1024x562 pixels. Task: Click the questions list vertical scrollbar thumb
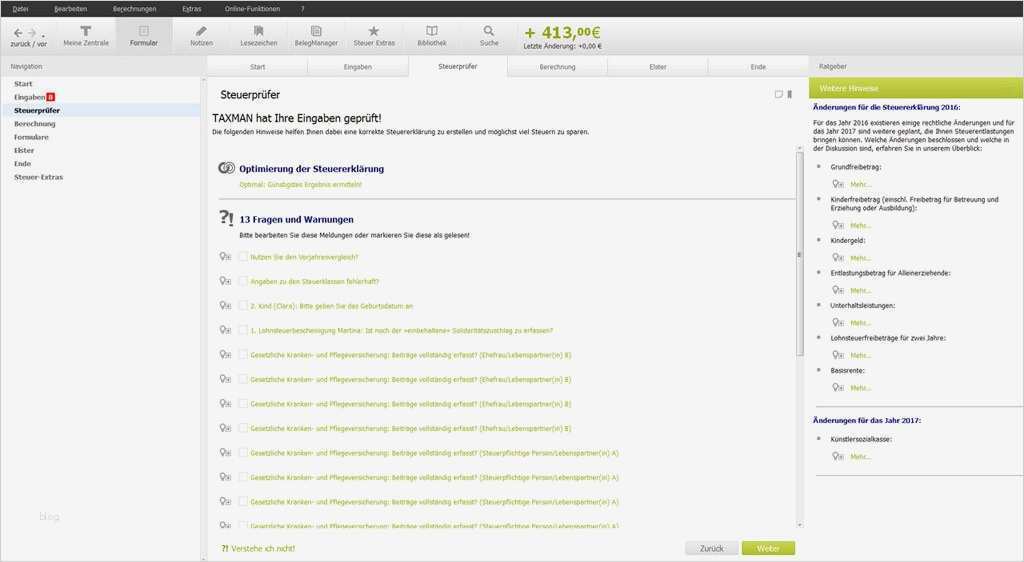[799, 255]
